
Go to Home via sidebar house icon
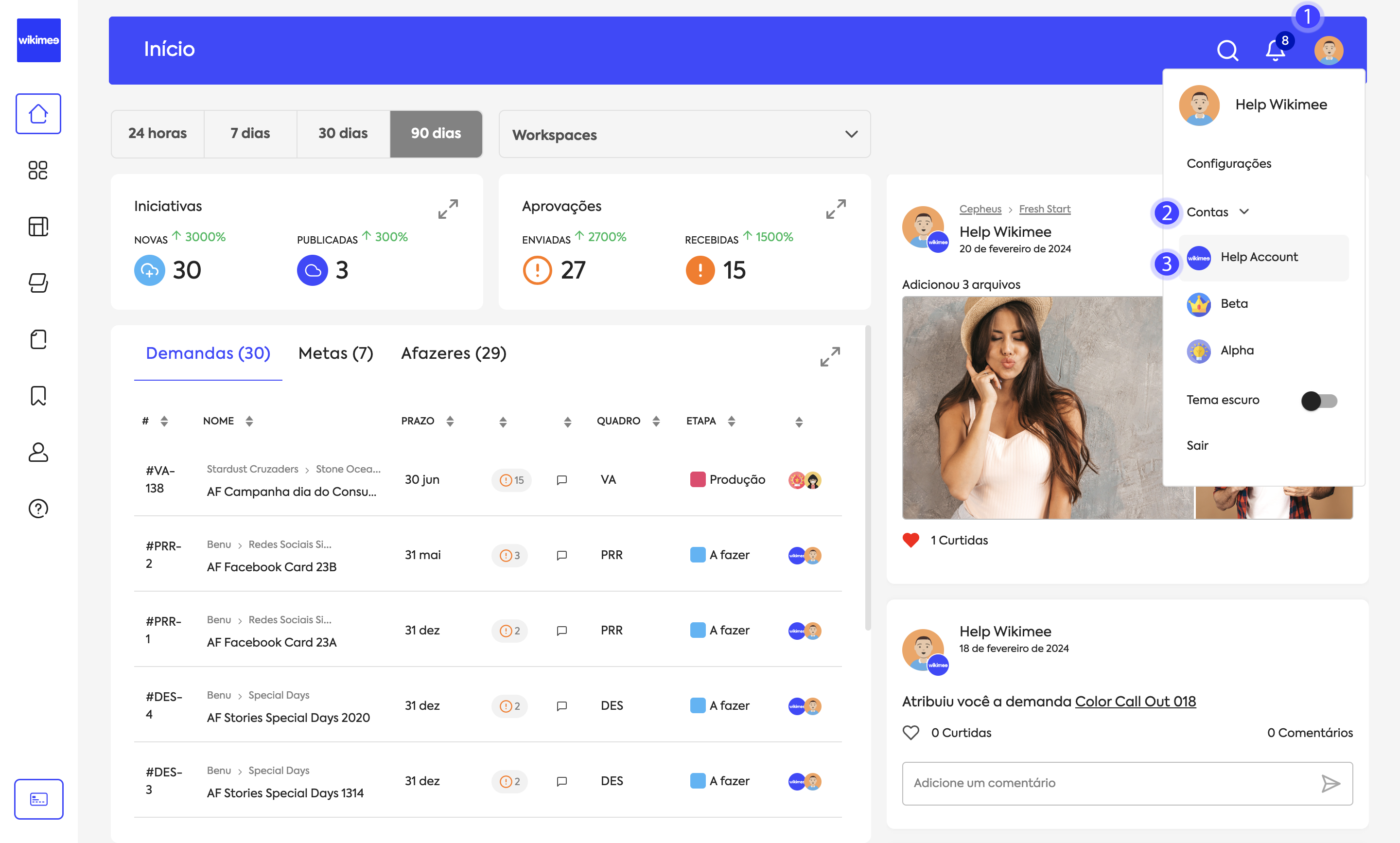[x=38, y=114]
